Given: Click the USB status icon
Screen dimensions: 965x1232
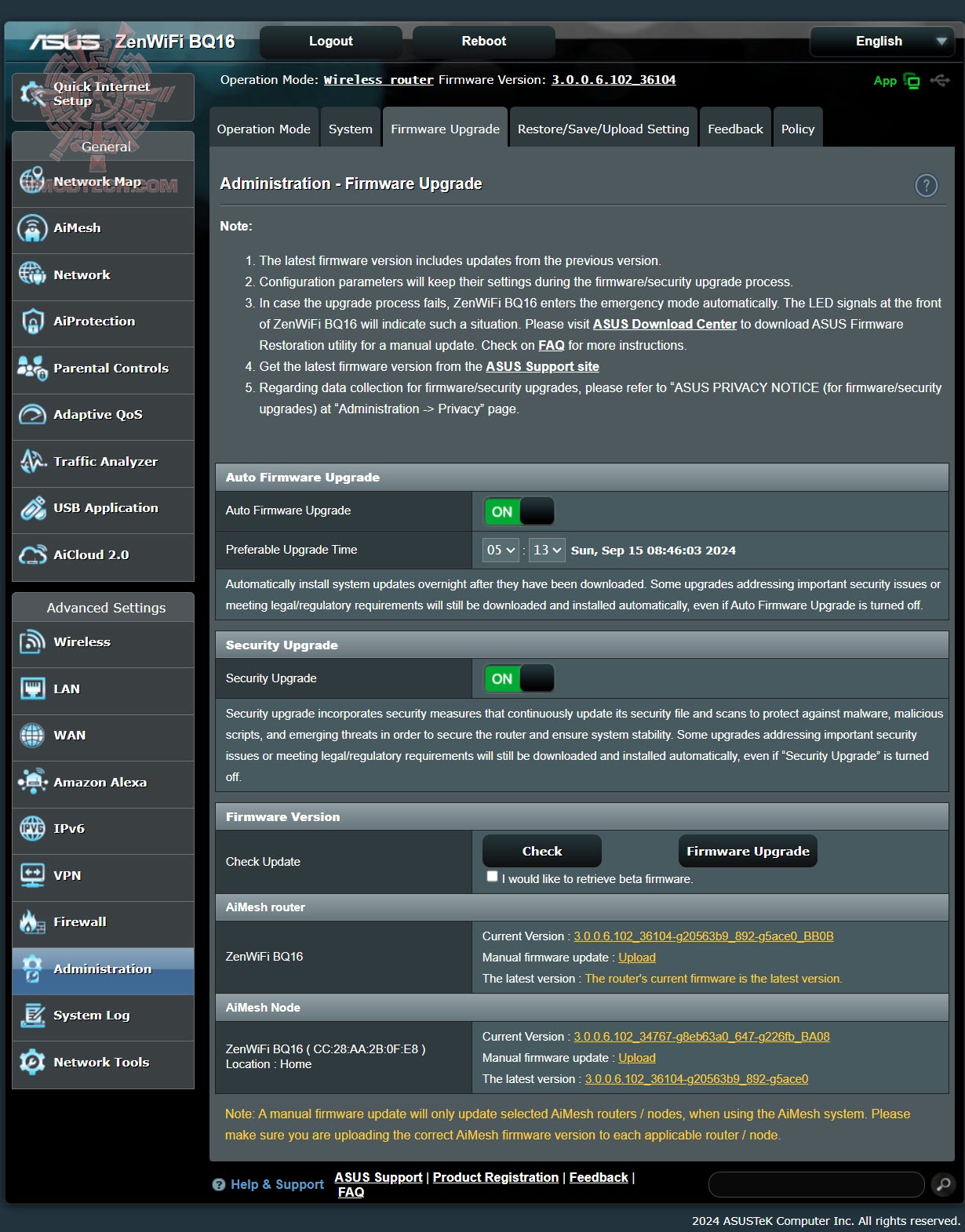Looking at the screenshot, I should coord(940,80).
